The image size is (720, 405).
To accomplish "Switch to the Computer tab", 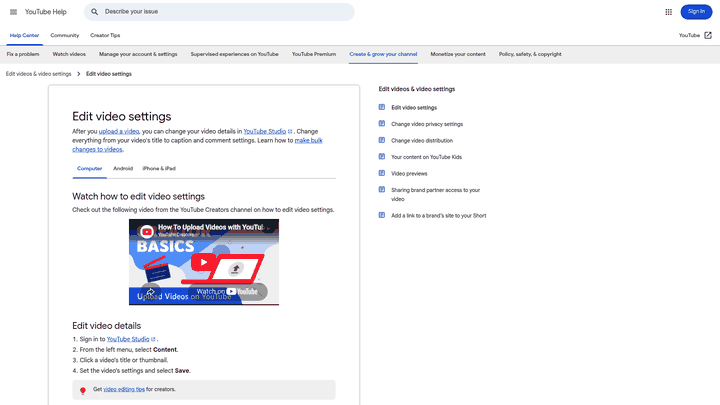I will point(90,169).
